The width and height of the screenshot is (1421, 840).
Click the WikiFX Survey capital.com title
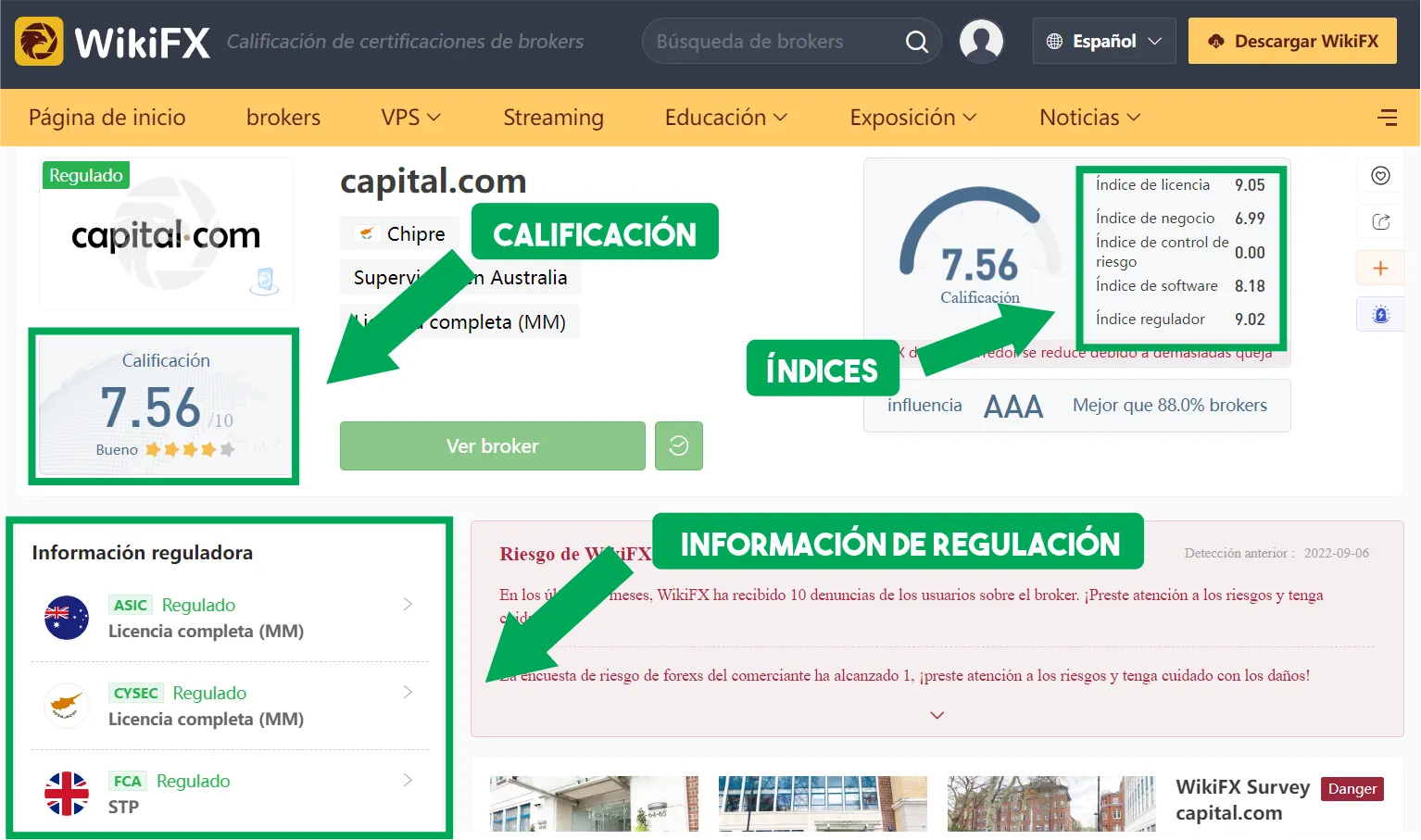pyautogui.click(x=1242, y=800)
